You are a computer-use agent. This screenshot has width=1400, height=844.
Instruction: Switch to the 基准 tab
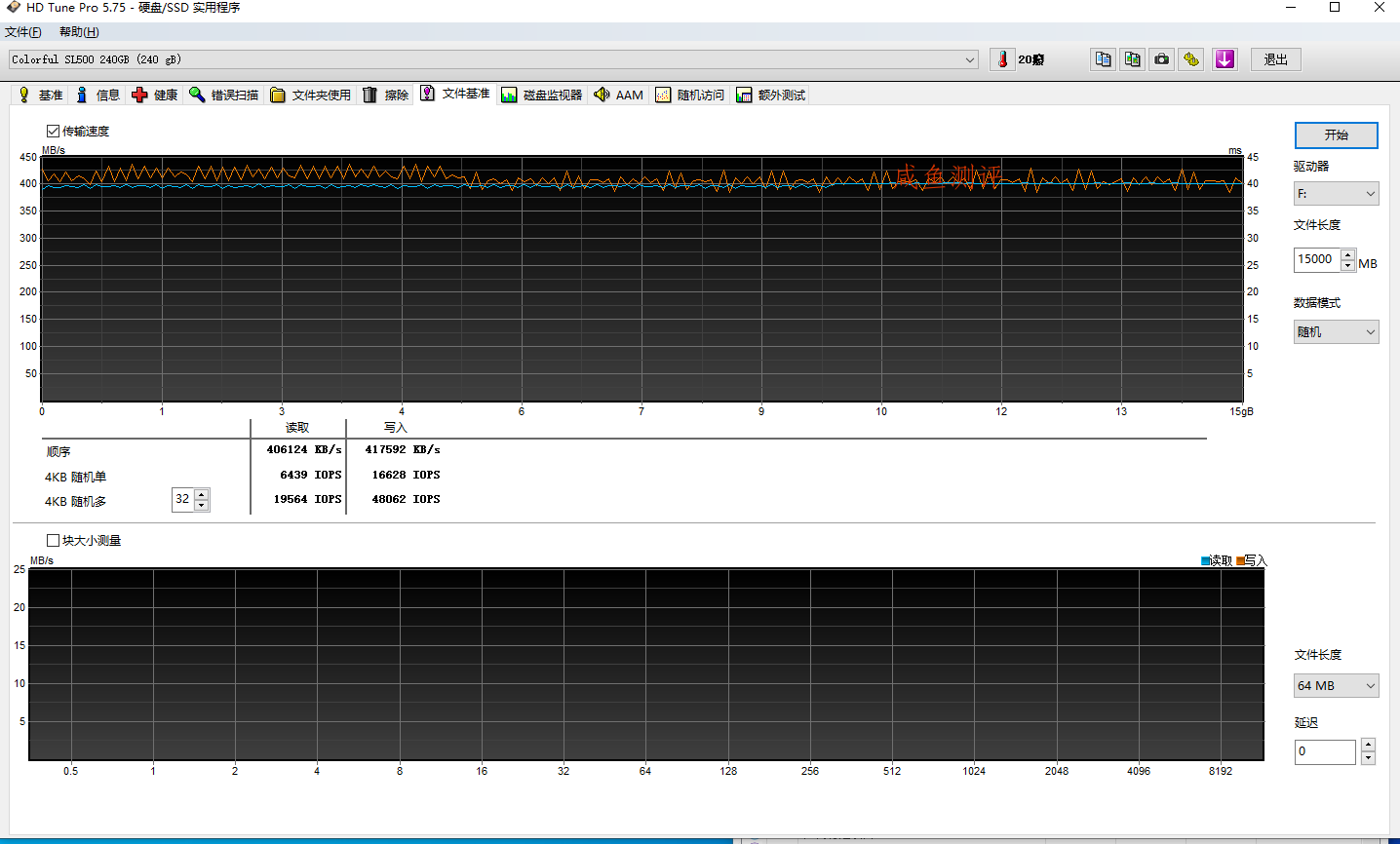point(40,95)
